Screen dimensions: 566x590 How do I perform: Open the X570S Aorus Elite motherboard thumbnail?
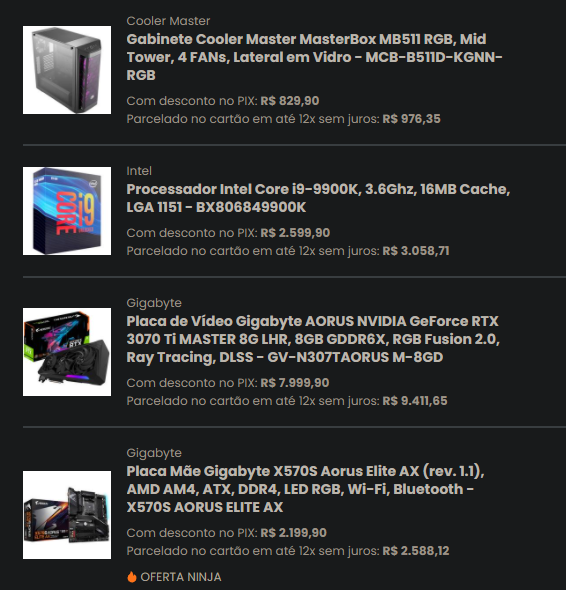[67, 515]
